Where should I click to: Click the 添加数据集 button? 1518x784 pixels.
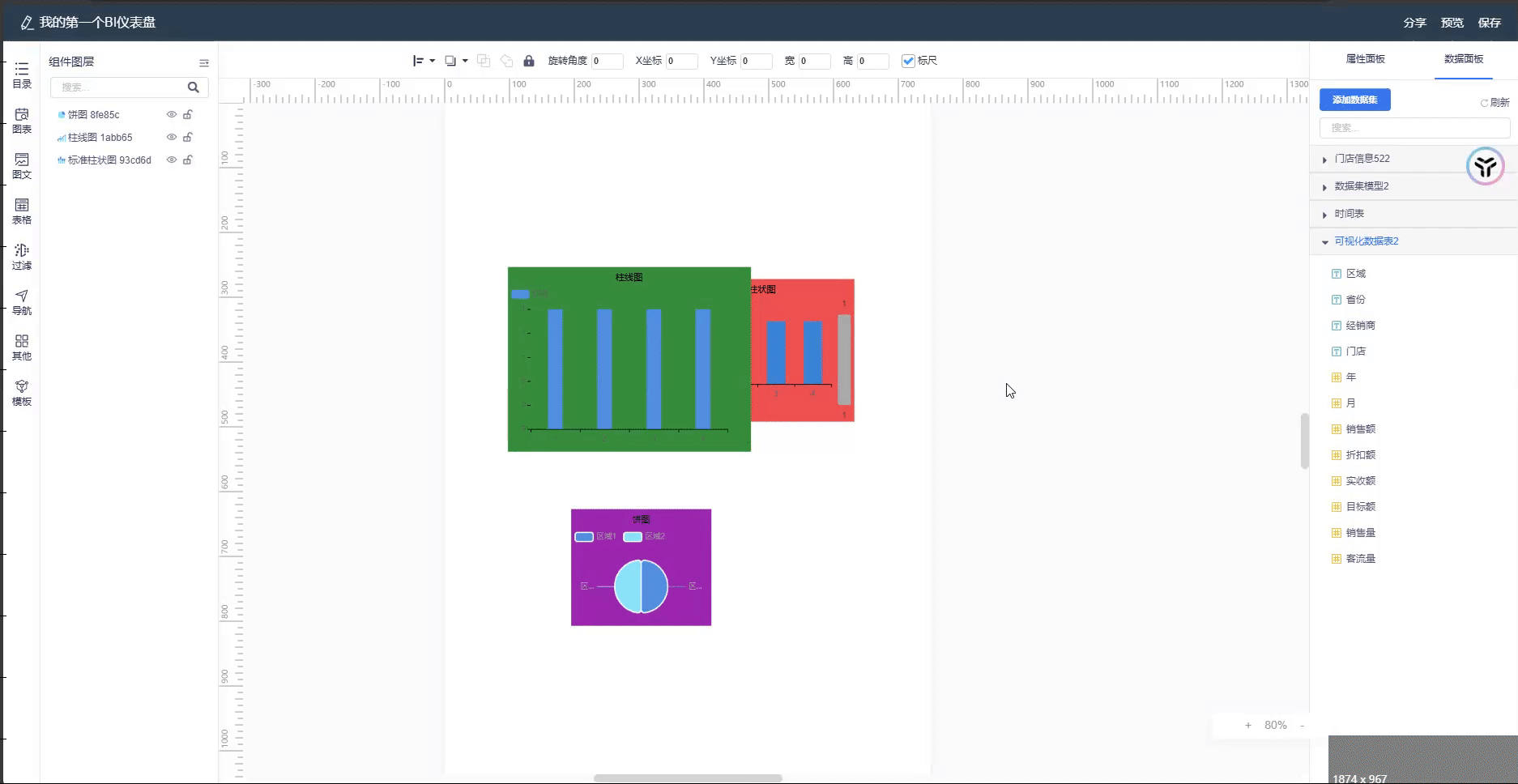pos(1355,100)
